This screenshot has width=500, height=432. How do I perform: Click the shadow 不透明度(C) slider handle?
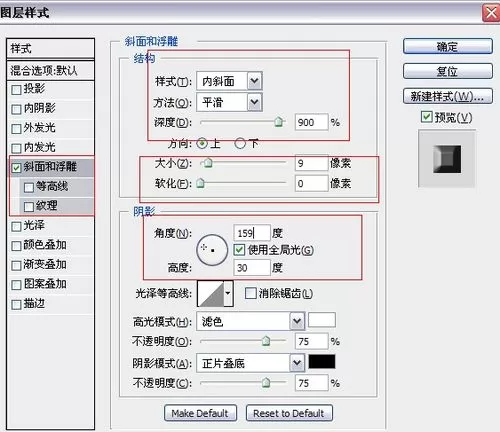(x=266, y=383)
